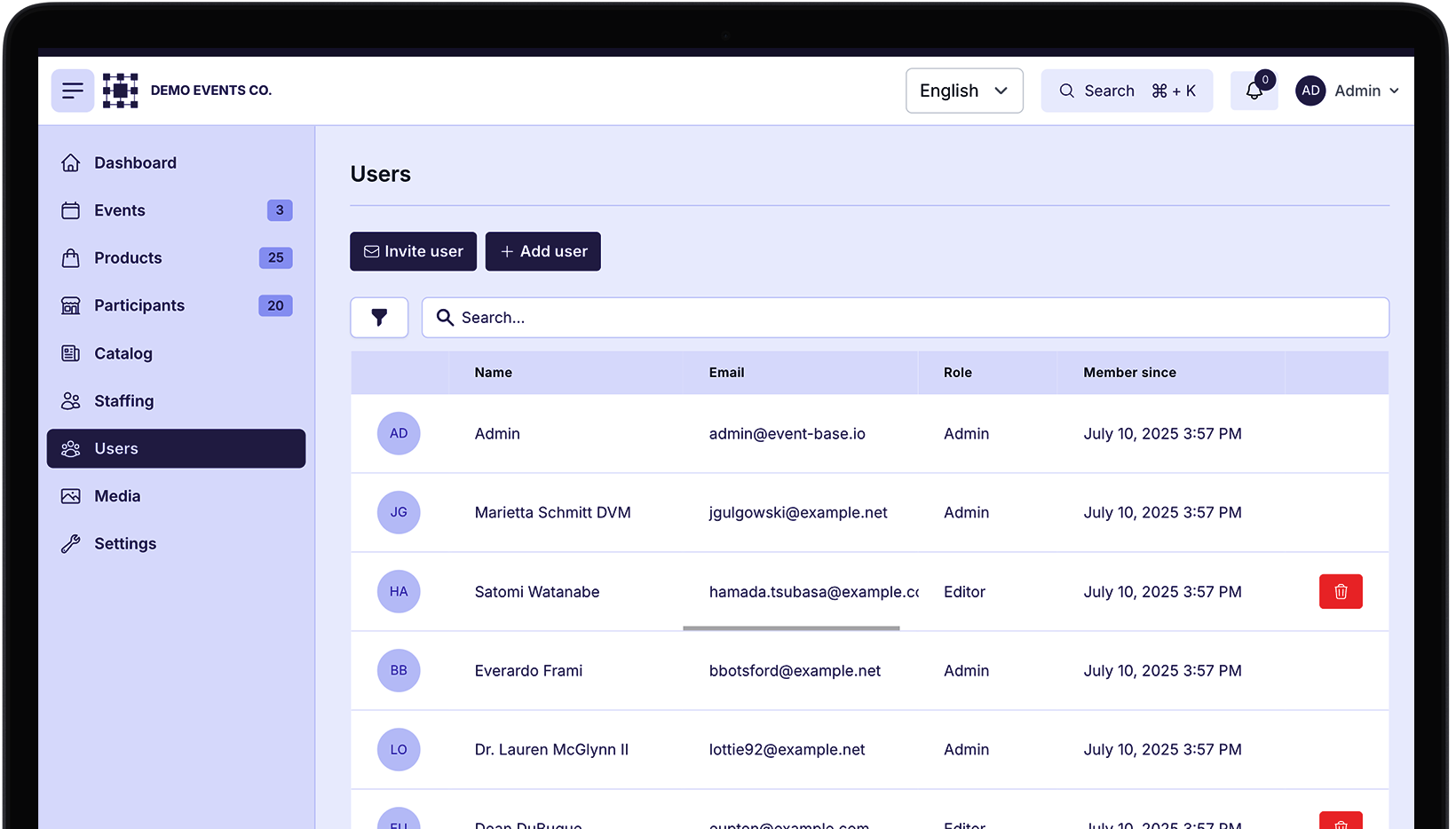Click the AD avatar in header
This screenshot has width=1456, height=829.
pos(1310,91)
